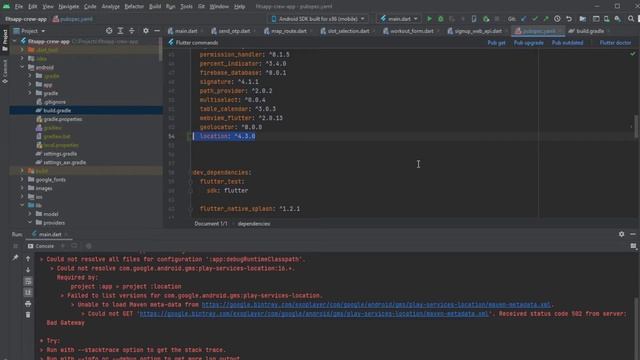Expand the google_fonts folder
The height and width of the screenshot is (360, 640).
[22, 179]
